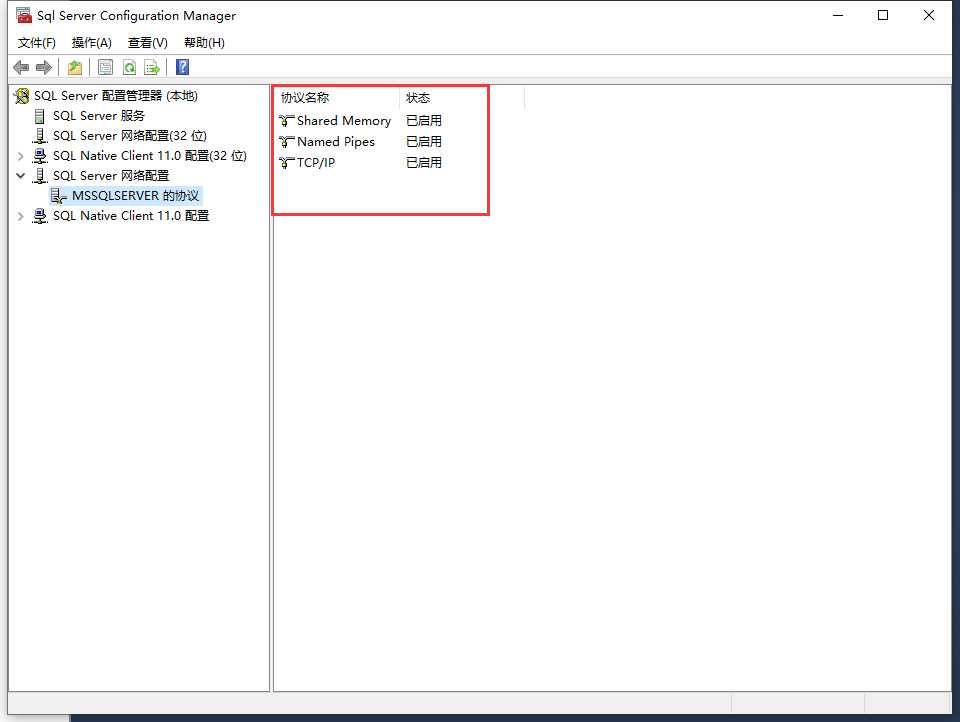
Task: Click the Named Pipes protocol icon
Action: point(287,142)
